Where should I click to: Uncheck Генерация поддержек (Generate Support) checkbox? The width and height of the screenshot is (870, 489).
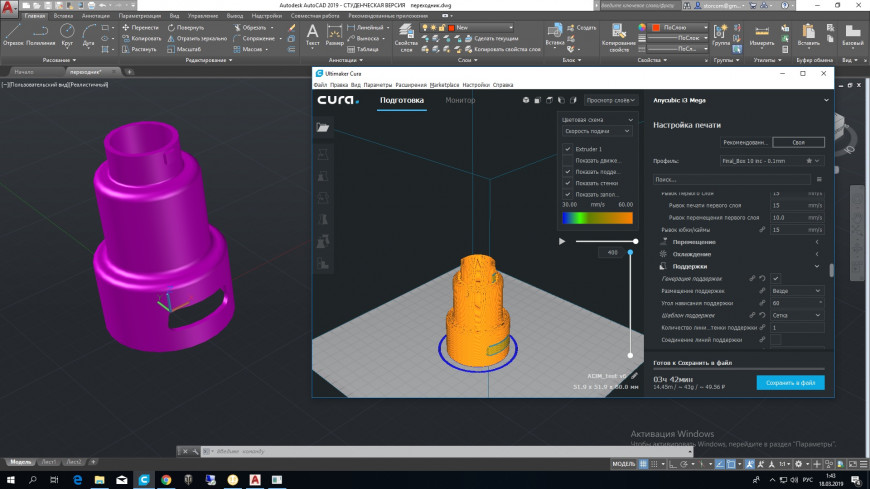point(776,278)
